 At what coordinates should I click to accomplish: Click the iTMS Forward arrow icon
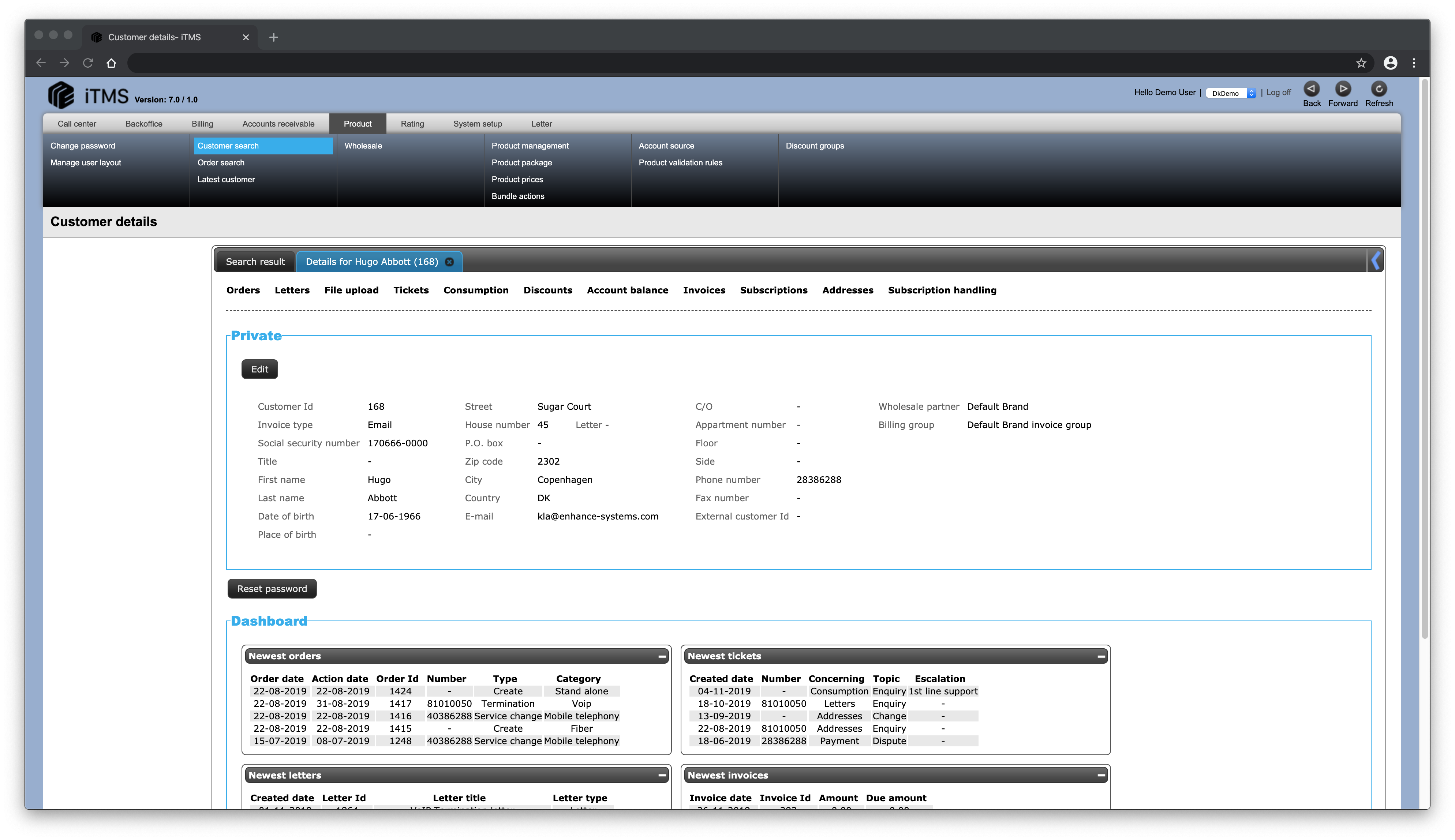tap(1343, 89)
